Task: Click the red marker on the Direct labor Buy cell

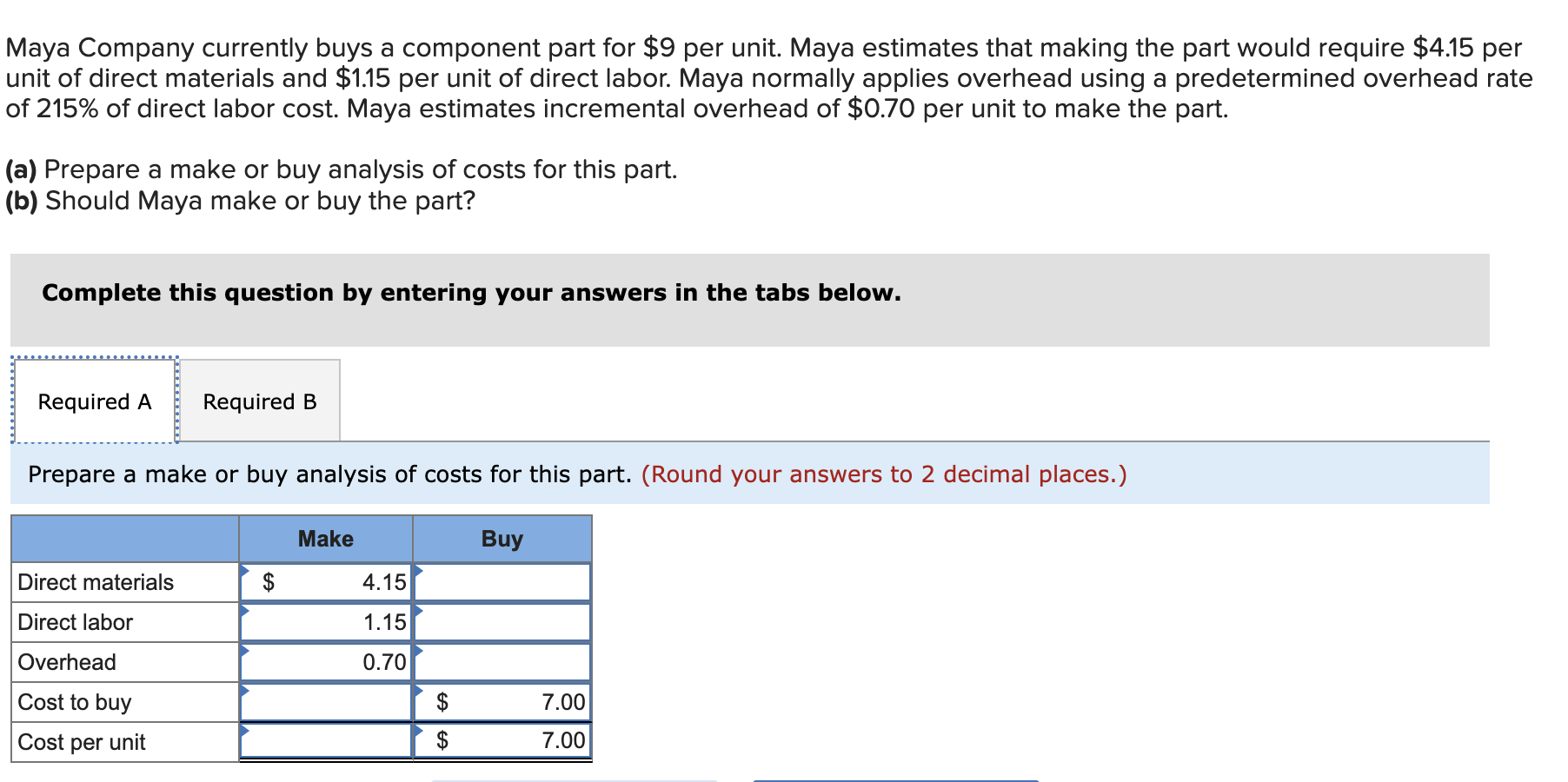Action: coord(418,613)
